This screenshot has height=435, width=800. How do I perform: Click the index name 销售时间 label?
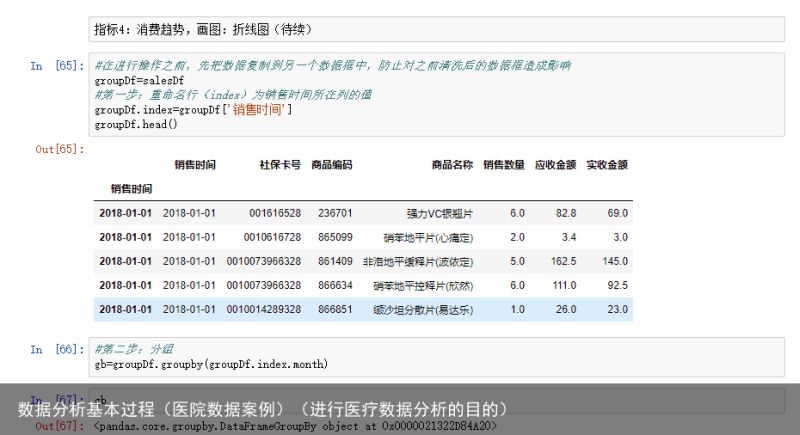[x=131, y=189]
